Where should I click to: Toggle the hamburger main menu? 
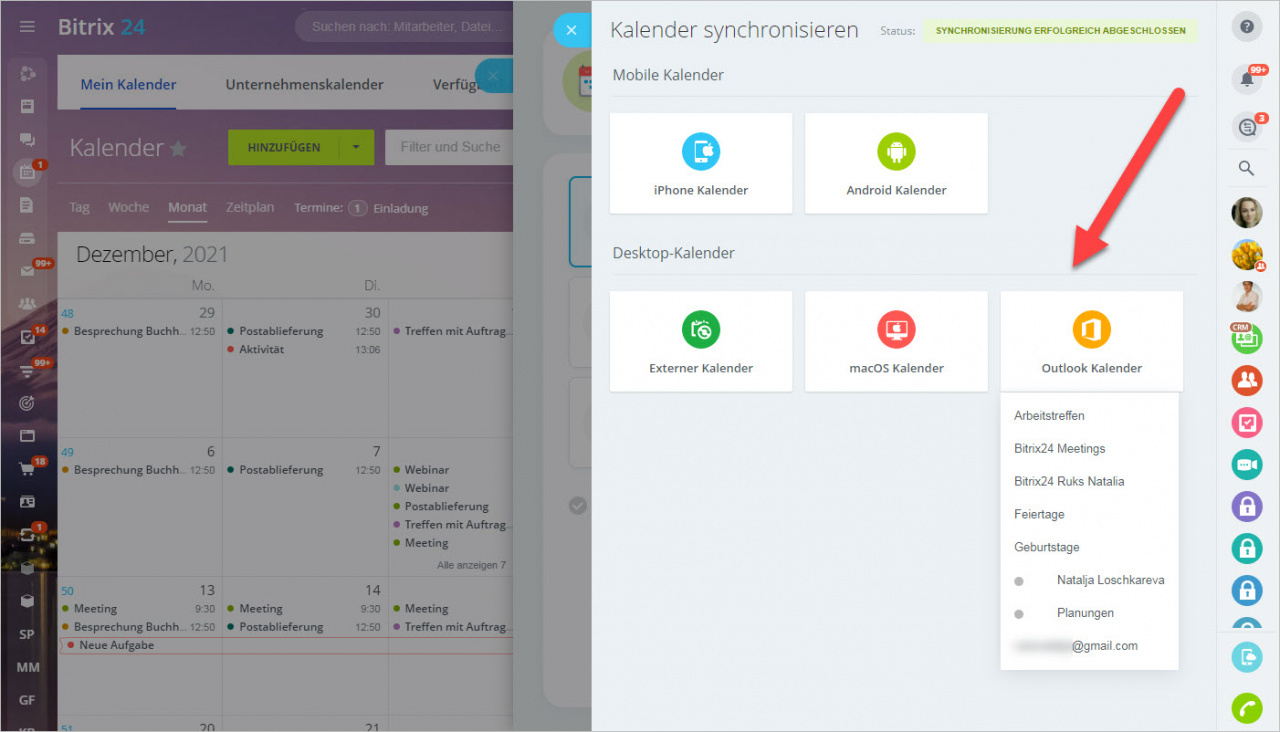pos(28,27)
